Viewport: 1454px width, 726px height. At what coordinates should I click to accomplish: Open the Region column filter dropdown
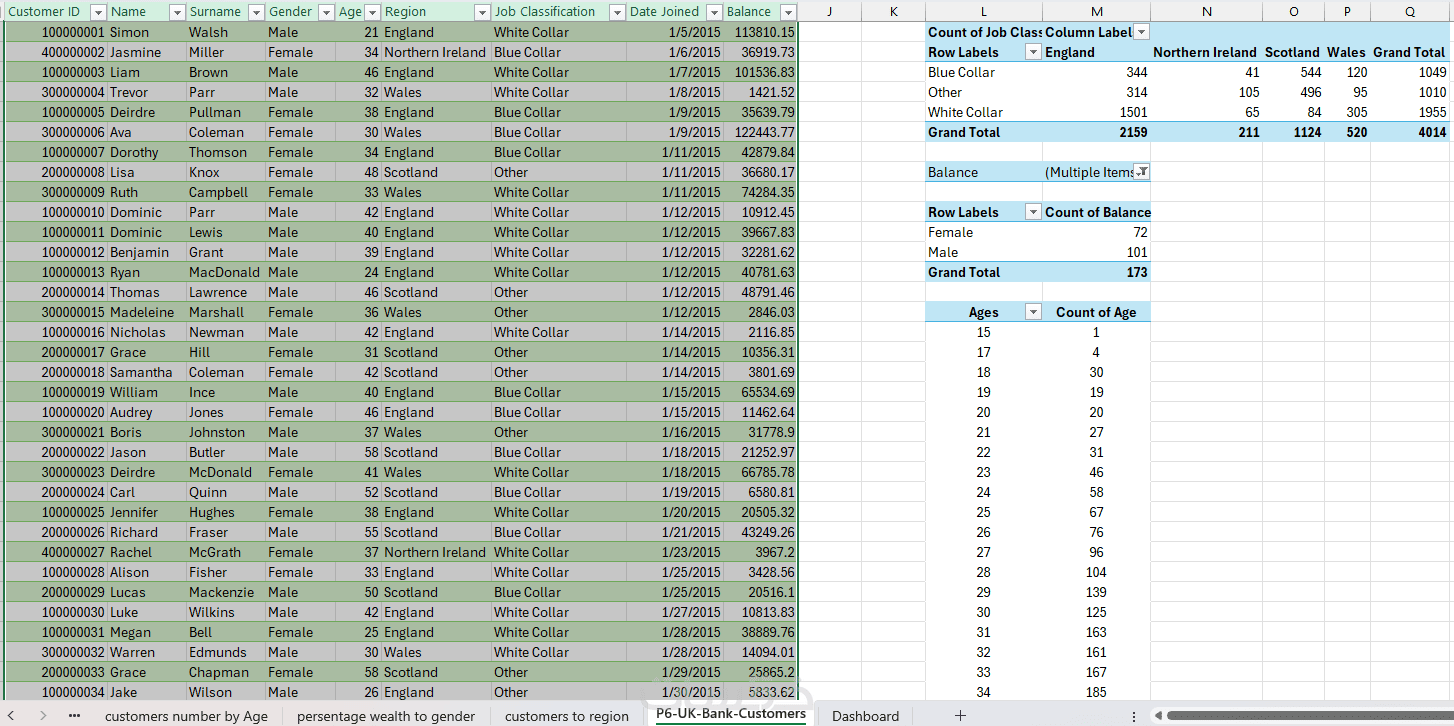pos(482,12)
